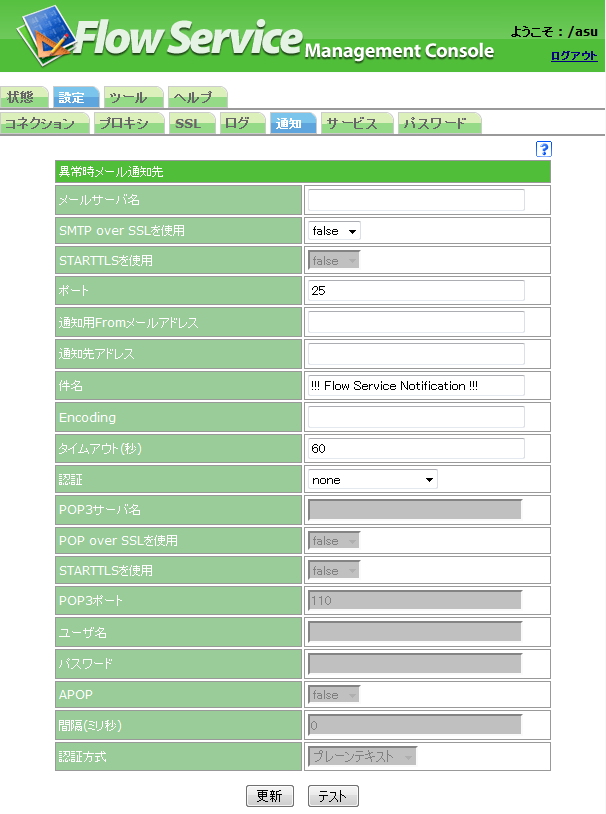Open the ヘルプ tab

pos(194,97)
